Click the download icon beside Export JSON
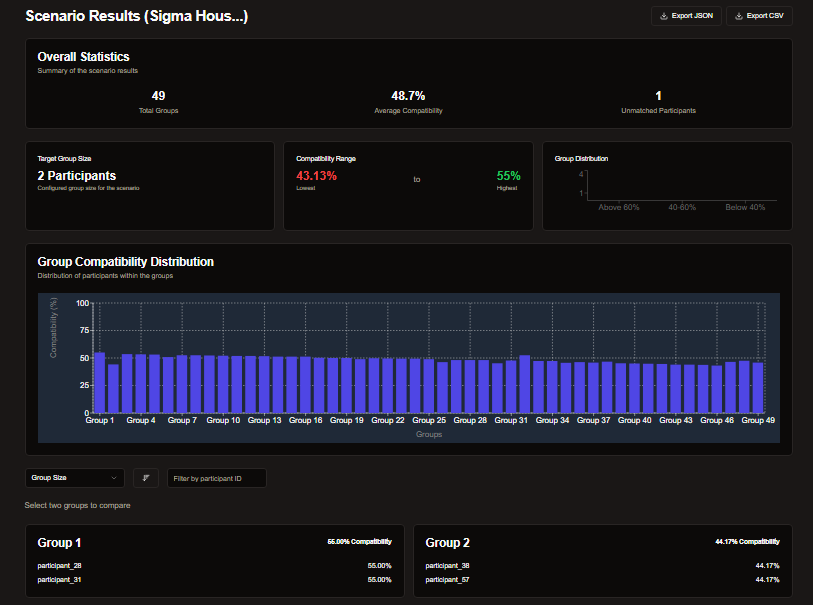The height and width of the screenshot is (605, 813). [x=664, y=16]
